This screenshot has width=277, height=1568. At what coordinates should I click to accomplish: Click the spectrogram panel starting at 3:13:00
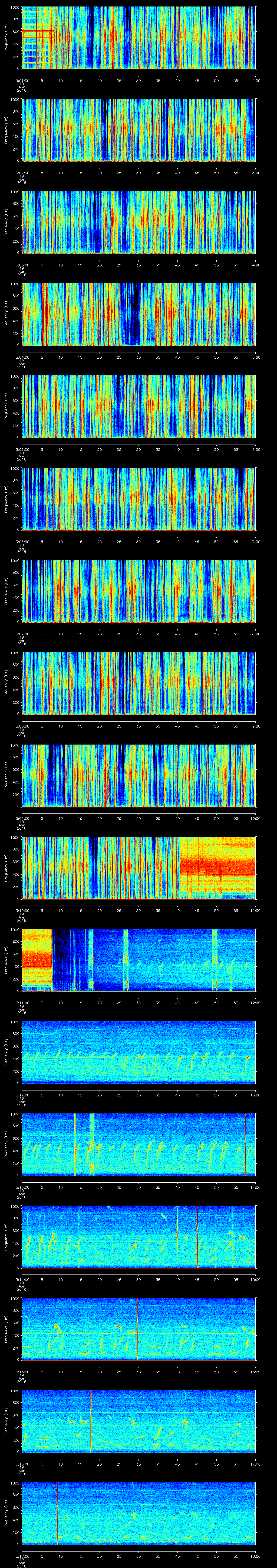pos(139,1144)
